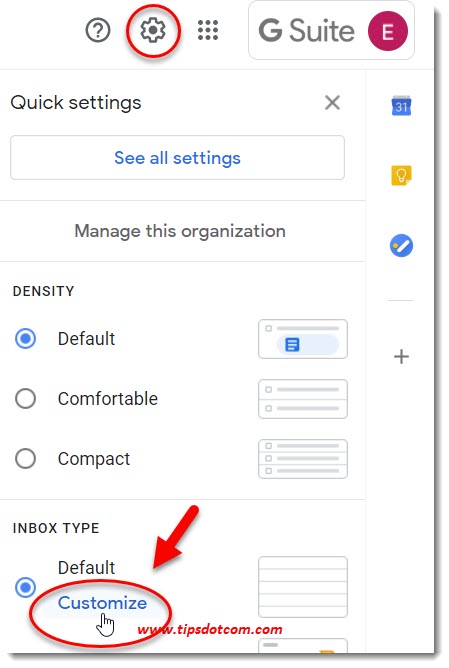Open Google Tasks side panel icon
This screenshot has height=668, width=449.
[401, 246]
